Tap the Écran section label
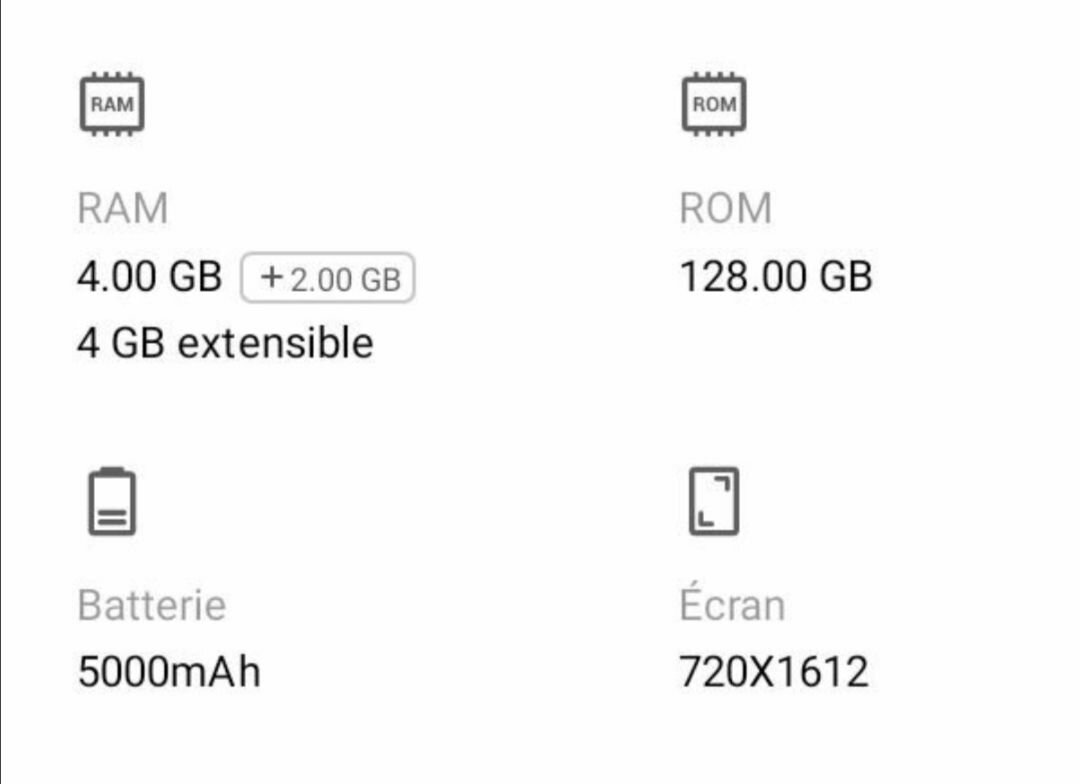Screen dimensions: 1080x784 point(732,605)
